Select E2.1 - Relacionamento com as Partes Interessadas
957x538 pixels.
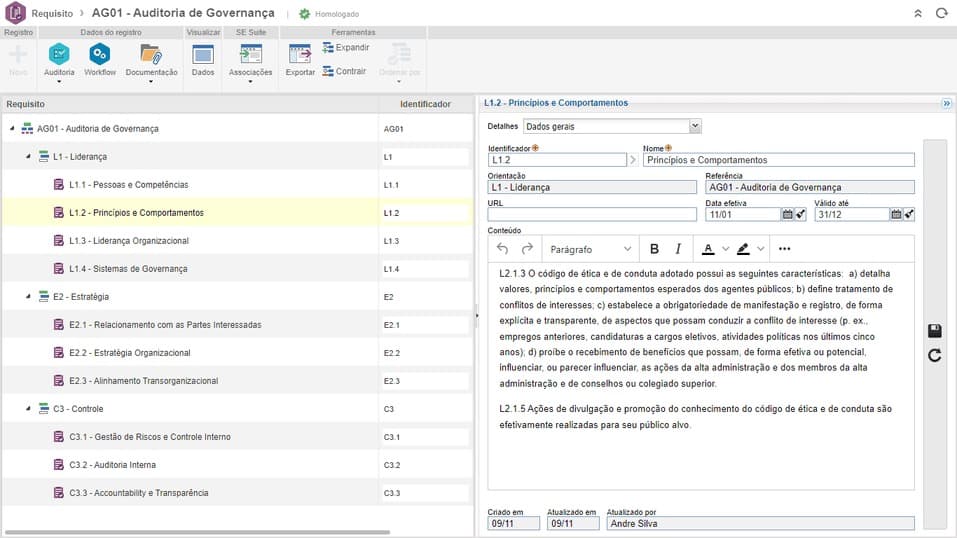click(237, 325)
